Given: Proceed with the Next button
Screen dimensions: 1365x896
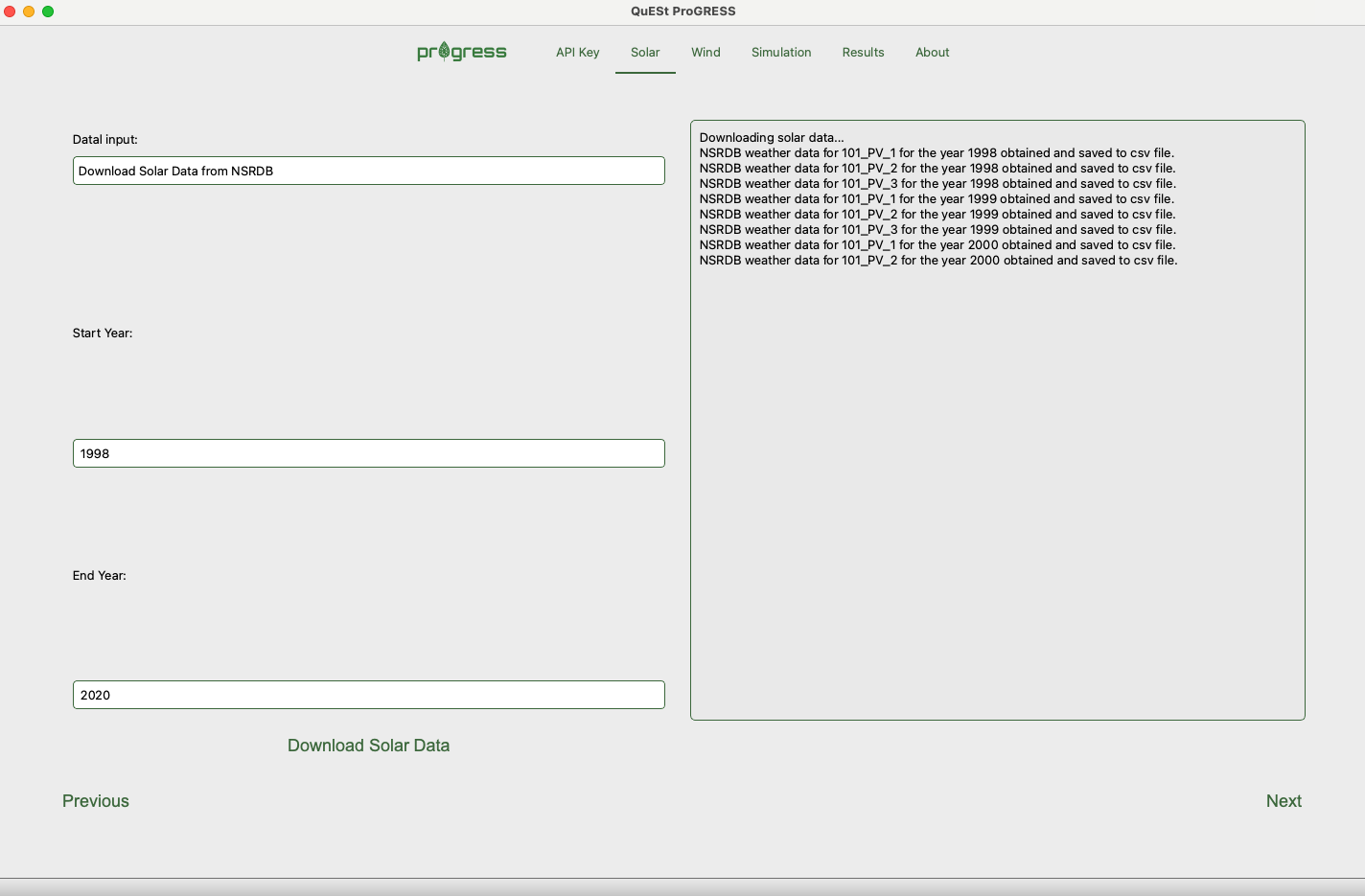Looking at the screenshot, I should (x=1284, y=801).
